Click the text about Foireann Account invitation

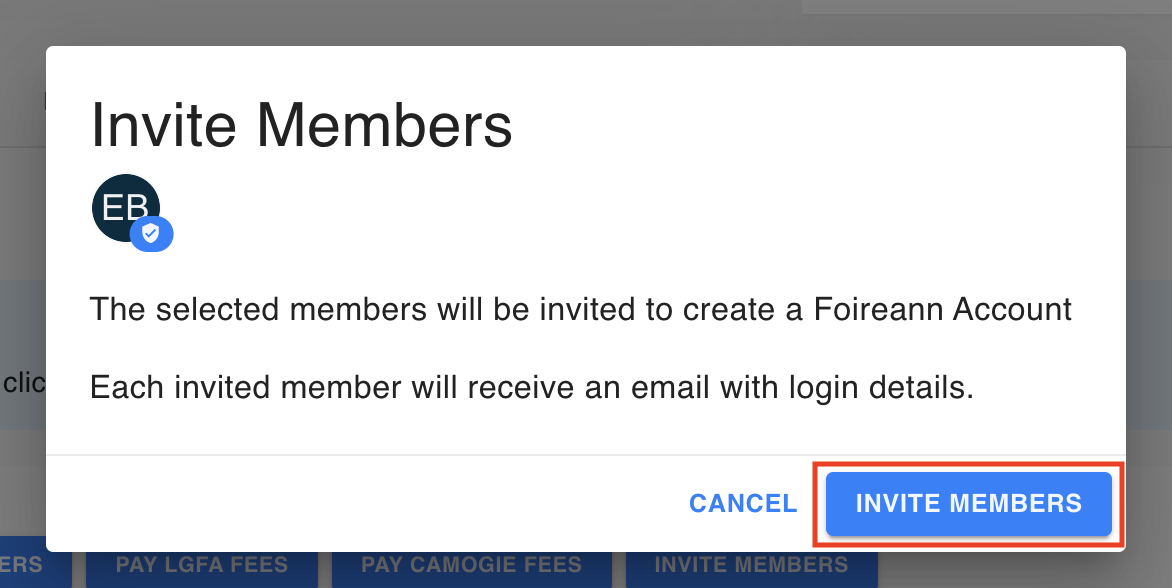[581, 309]
